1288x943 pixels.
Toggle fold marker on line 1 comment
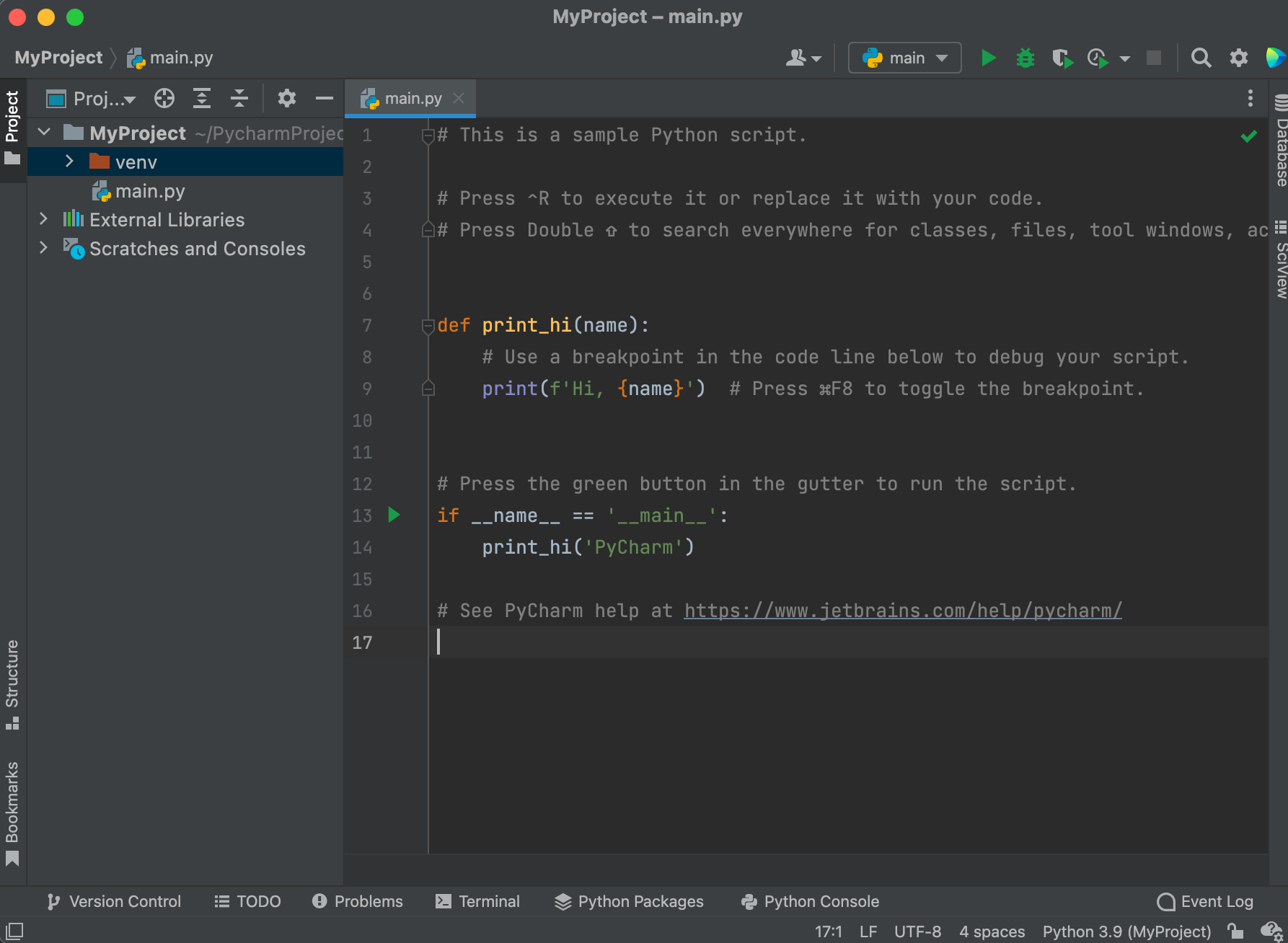(x=428, y=136)
